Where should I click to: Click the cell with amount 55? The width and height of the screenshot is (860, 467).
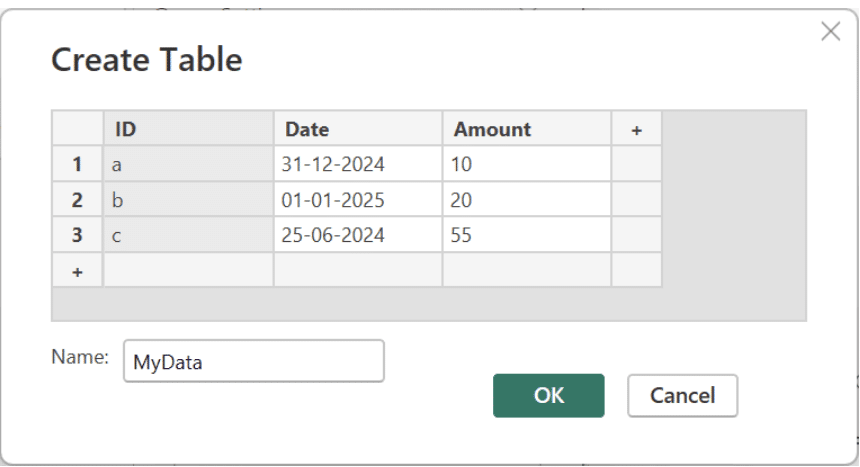pyautogui.click(x=527, y=236)
